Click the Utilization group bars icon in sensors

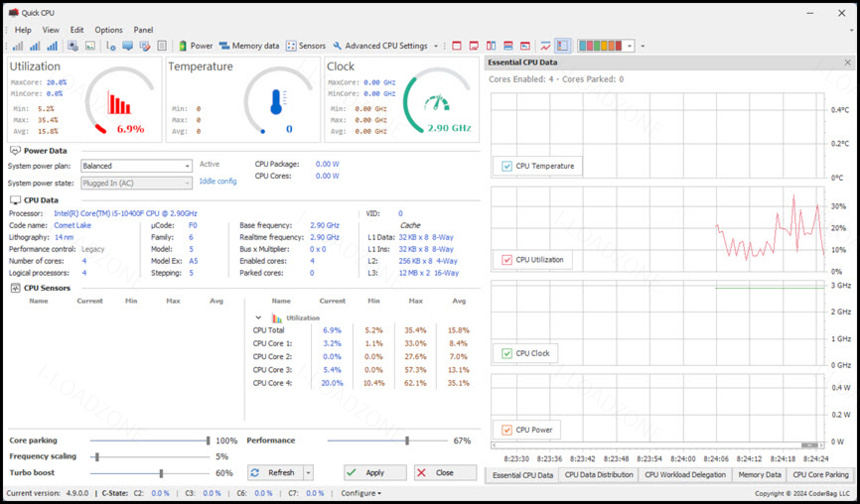pos(277,318)
